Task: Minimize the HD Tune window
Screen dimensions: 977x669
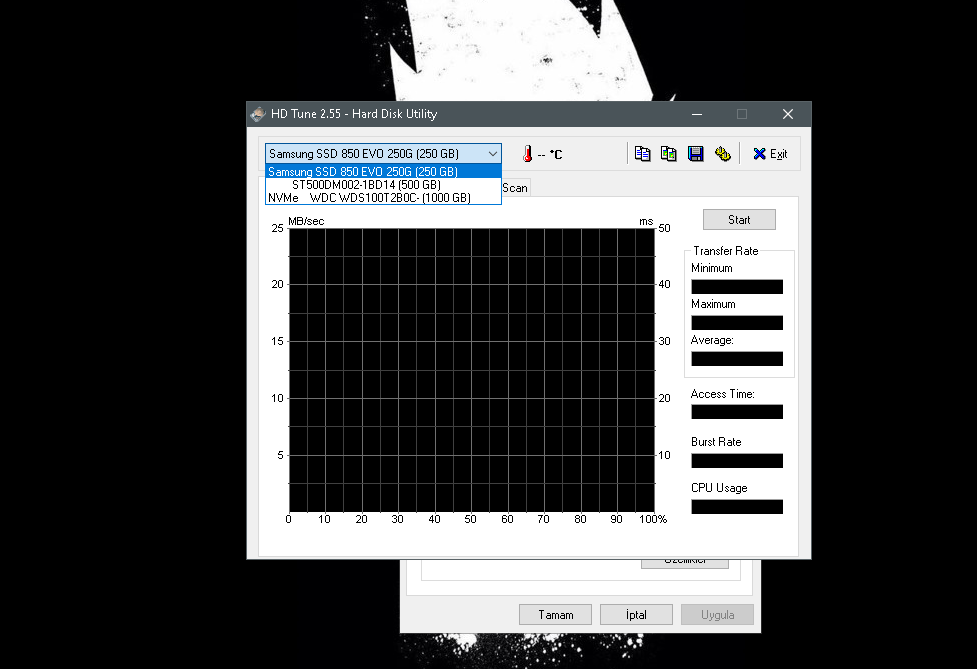Action: pos(697,114)
